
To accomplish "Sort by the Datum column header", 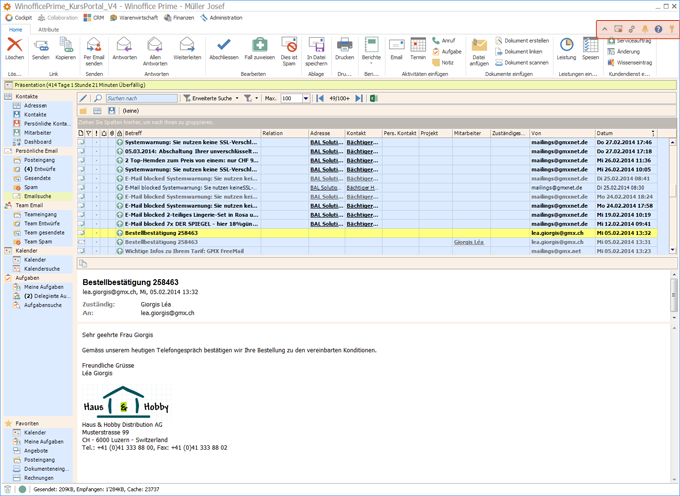I will [x=625, y=133].
